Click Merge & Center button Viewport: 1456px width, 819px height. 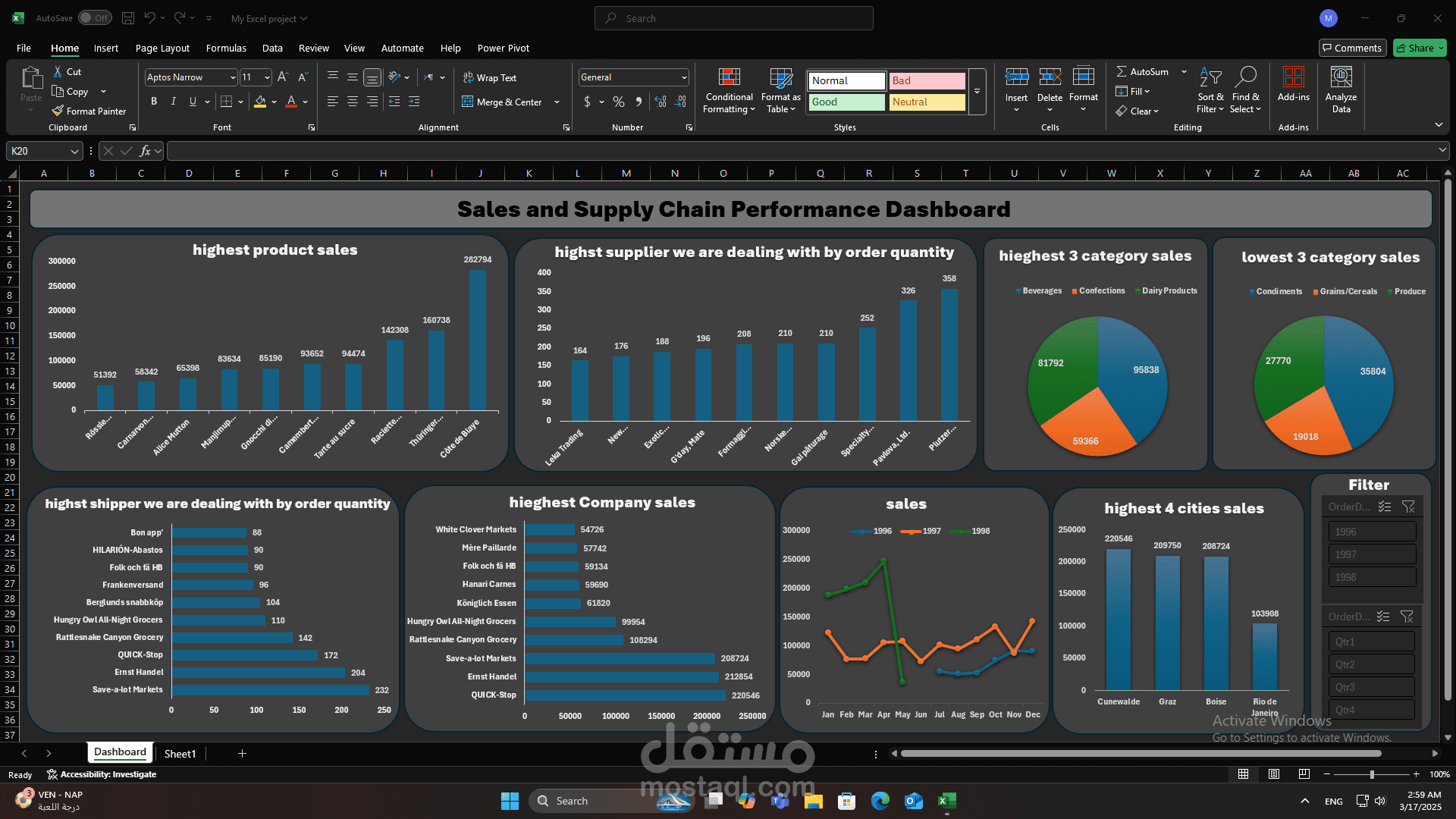pos(501,102)
